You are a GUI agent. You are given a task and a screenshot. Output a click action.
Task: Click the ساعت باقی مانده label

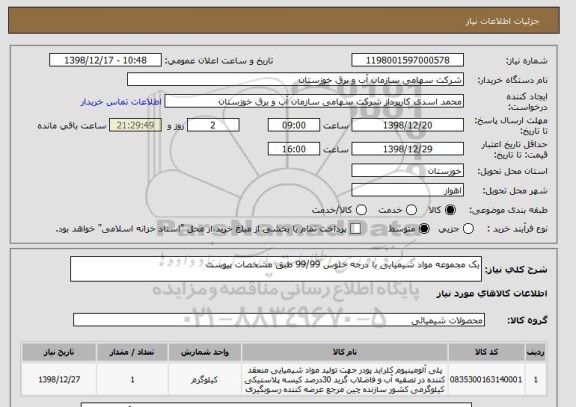pyautogui.click(x=72, y=126)
